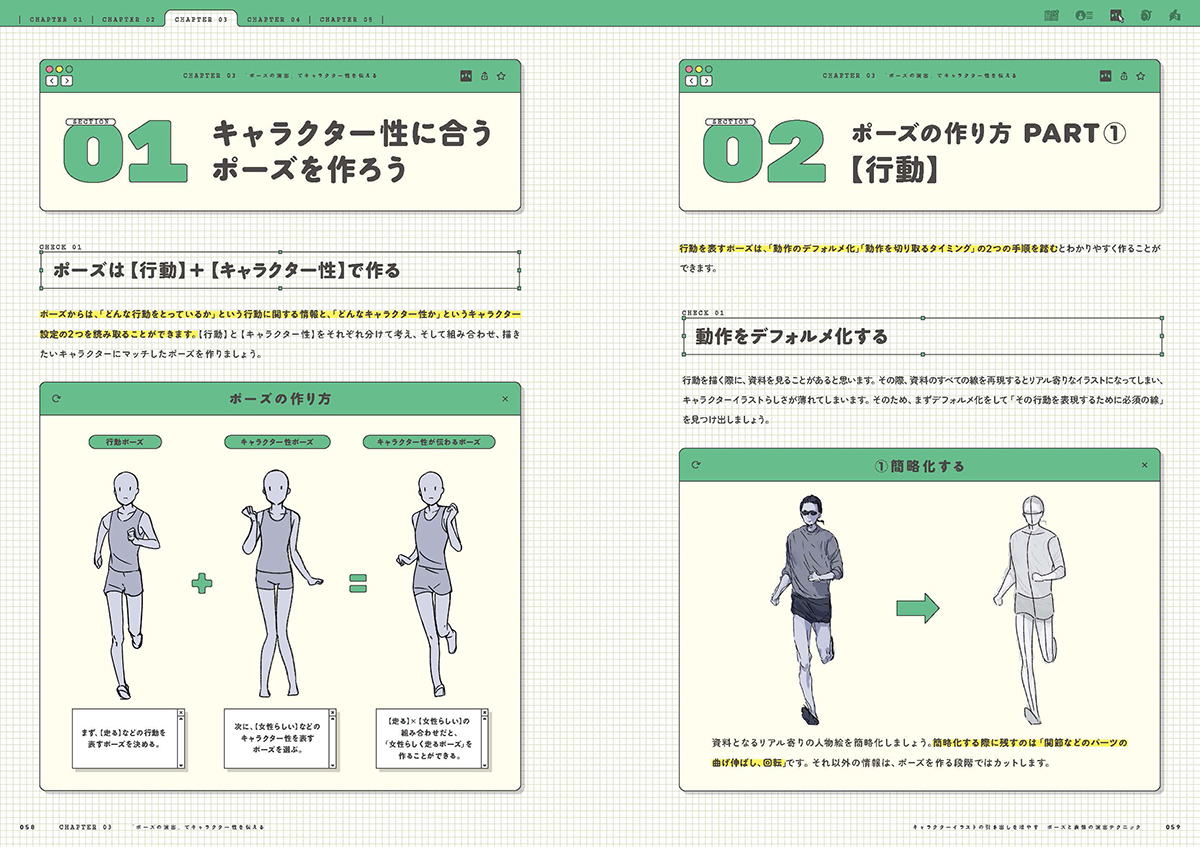1200x847 pixels.
Task: Go to the CHAPTER 04 tab
Action: tap(273, 19)
